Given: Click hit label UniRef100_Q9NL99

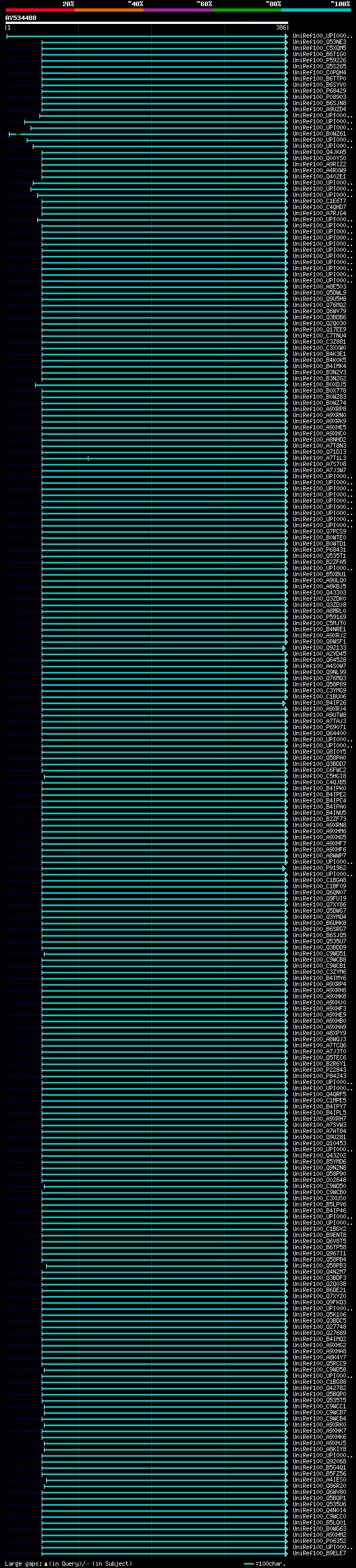Looking at the screenshot, I should [319, 672].
